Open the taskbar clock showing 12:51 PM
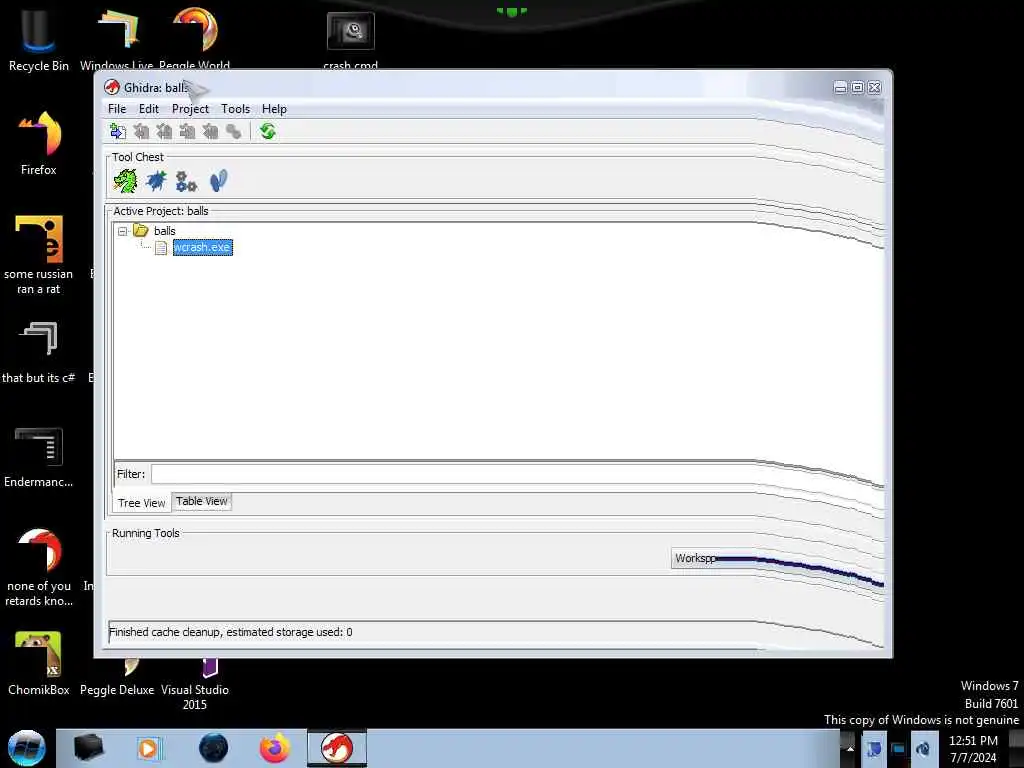Viewport: 1024px width, 768px height. [x=973, y=749]
